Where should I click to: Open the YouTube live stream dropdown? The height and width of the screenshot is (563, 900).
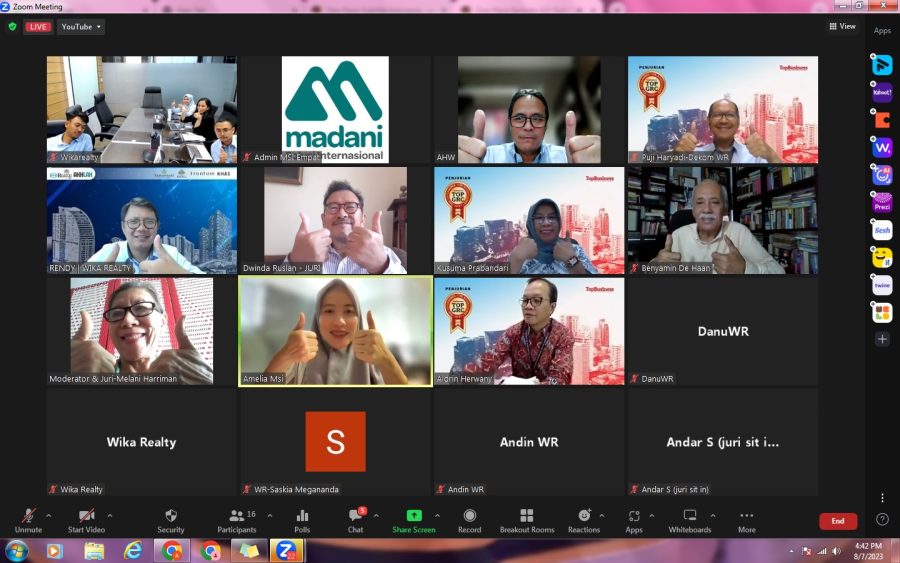[80, 27]
